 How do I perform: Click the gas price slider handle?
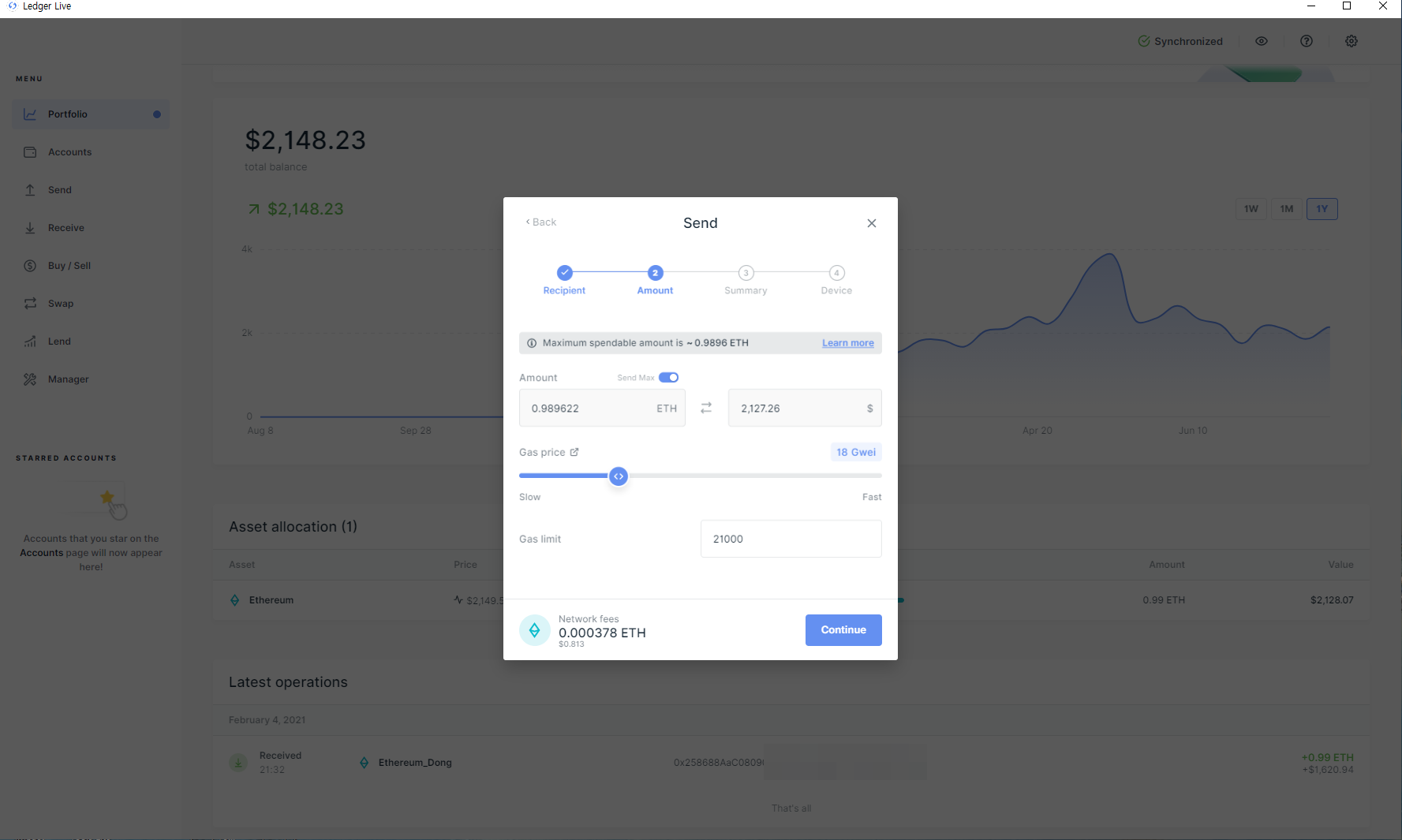pyautogui.click(x=619, y=476)
